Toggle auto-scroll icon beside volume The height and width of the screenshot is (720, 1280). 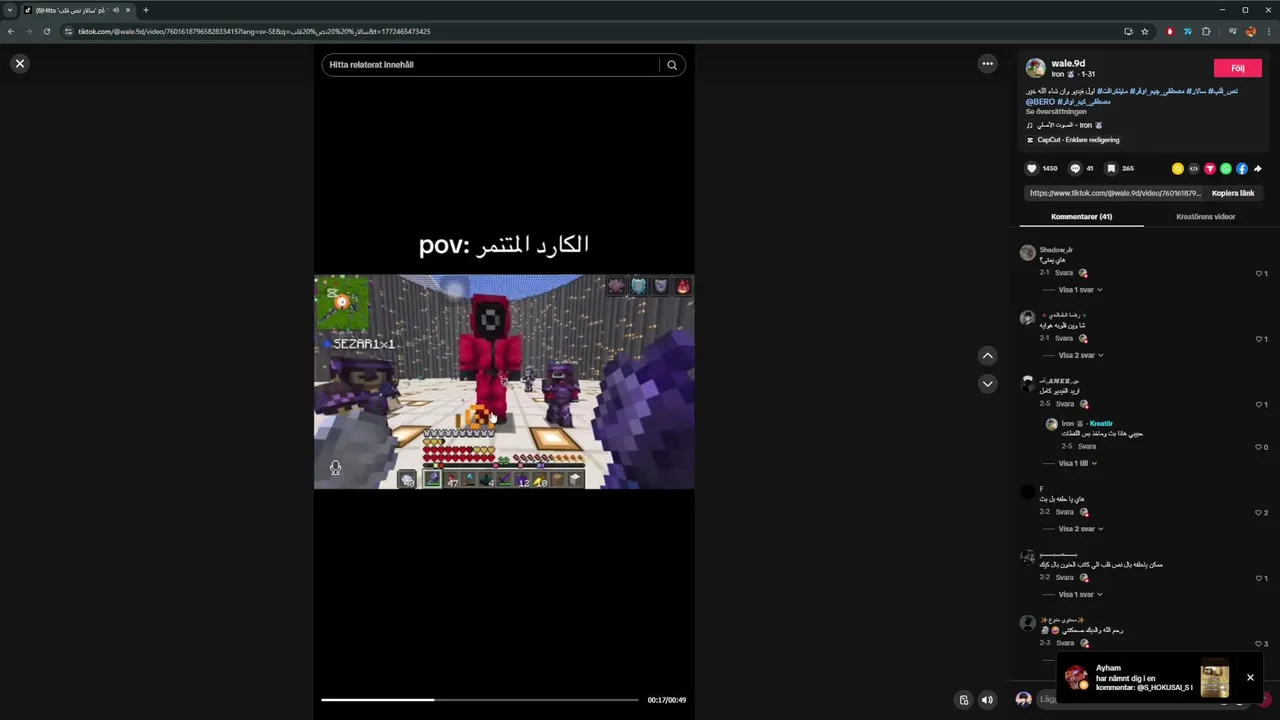pyautogui.click(x=964, y=700)
